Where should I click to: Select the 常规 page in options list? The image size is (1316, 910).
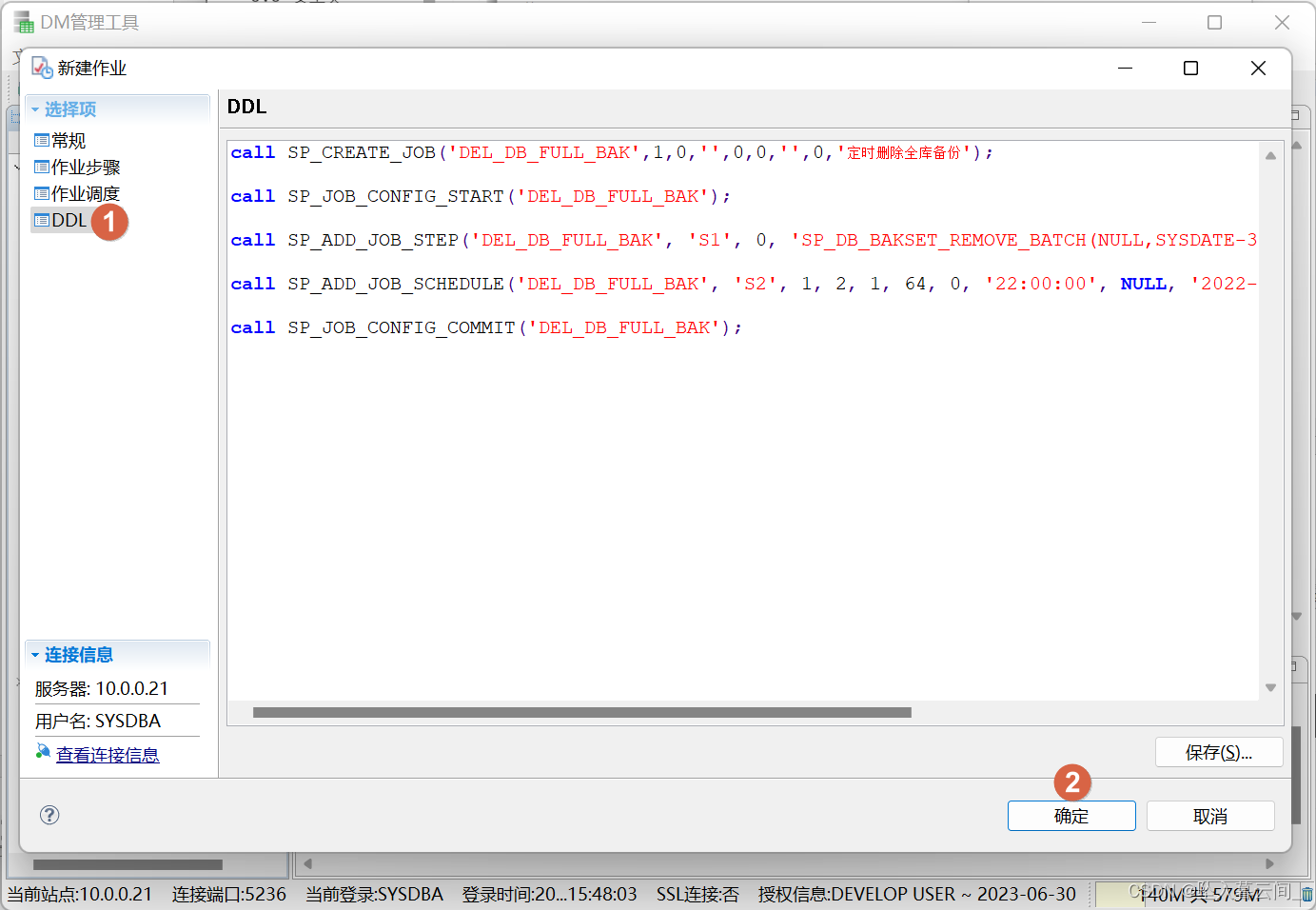69,141
